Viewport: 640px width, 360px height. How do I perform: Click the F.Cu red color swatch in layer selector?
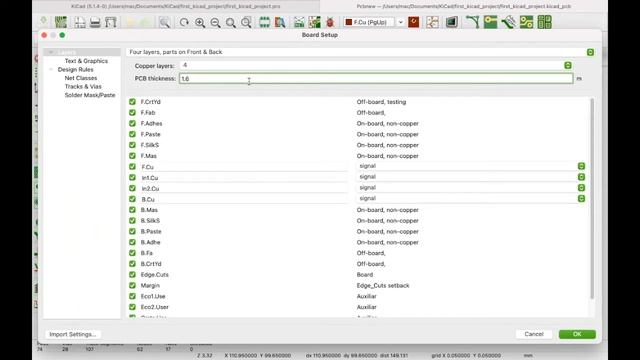(349, 22)
